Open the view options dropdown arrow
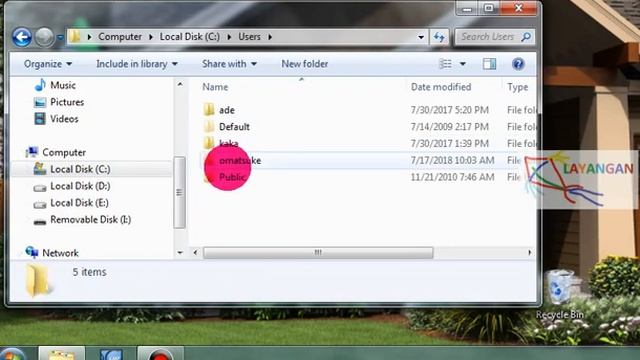Screen dimensions: 640x360 click(x=462, y=64)
